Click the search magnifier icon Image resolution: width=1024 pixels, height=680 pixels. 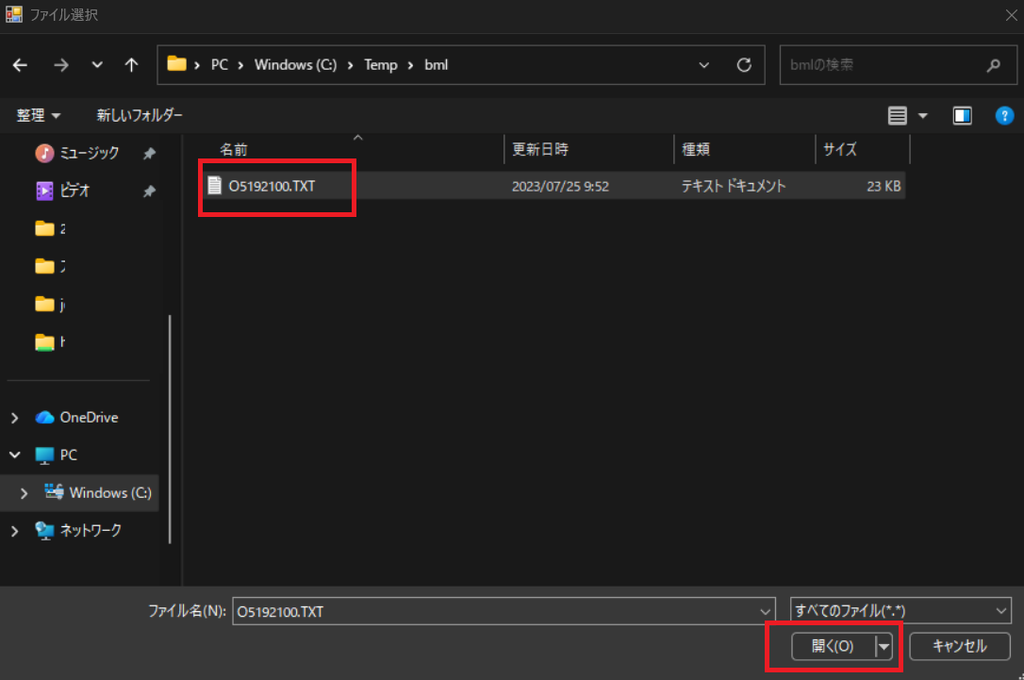pos(993,65)
